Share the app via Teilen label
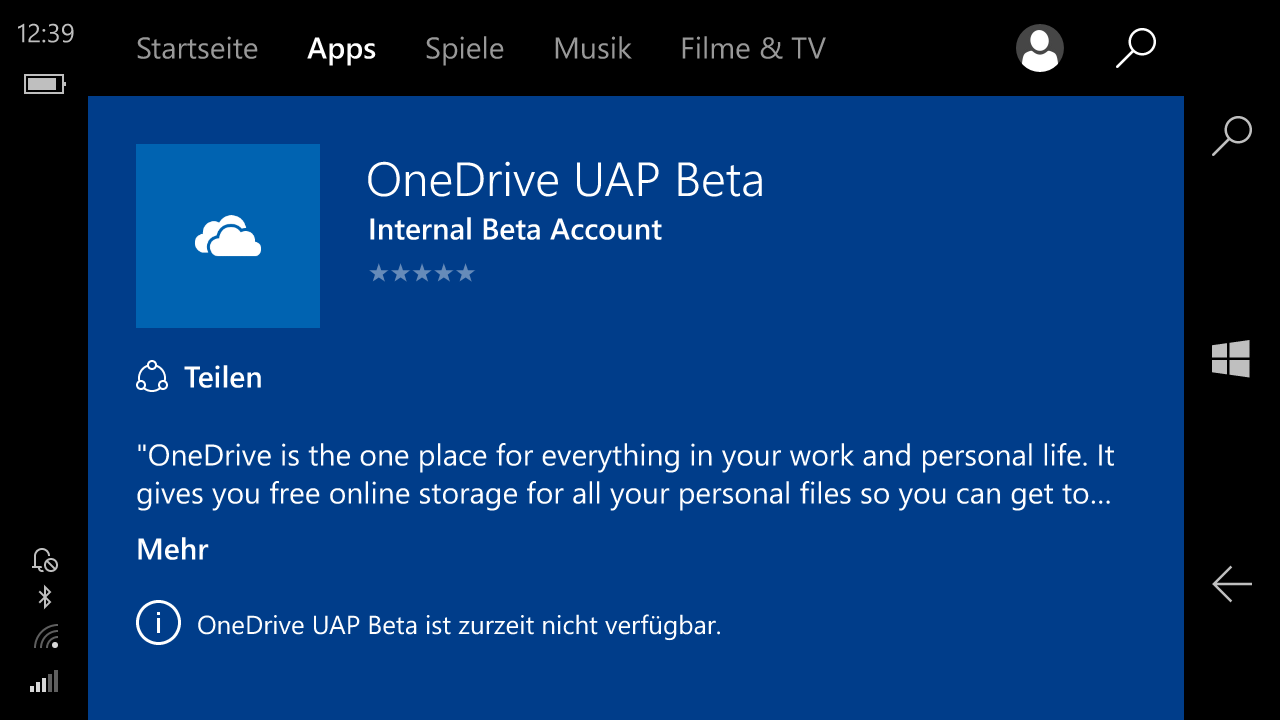Screen dimensions: 1280x720 click(223, 377)
